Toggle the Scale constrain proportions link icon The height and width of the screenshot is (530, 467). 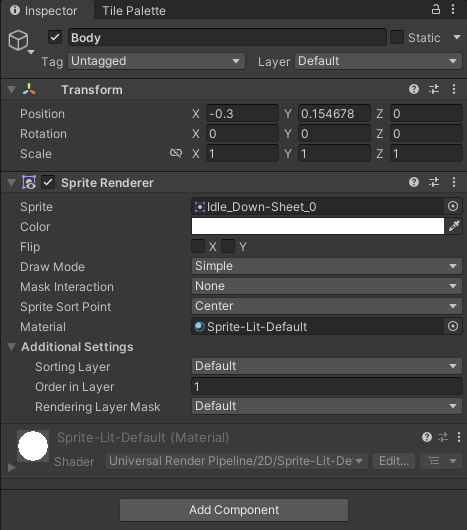[176, 153]
